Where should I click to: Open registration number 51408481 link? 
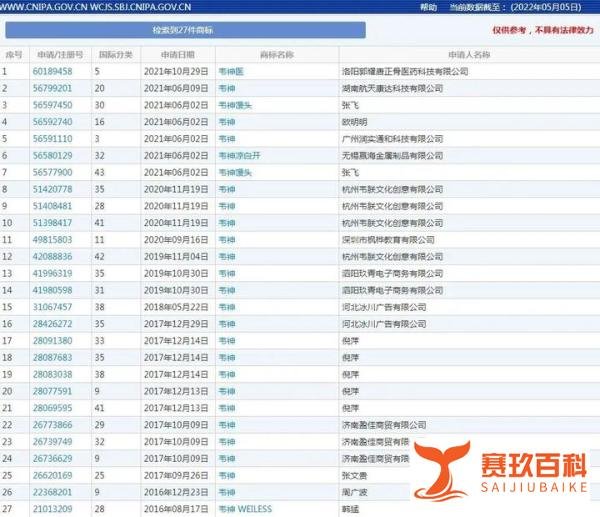[52, 206]
